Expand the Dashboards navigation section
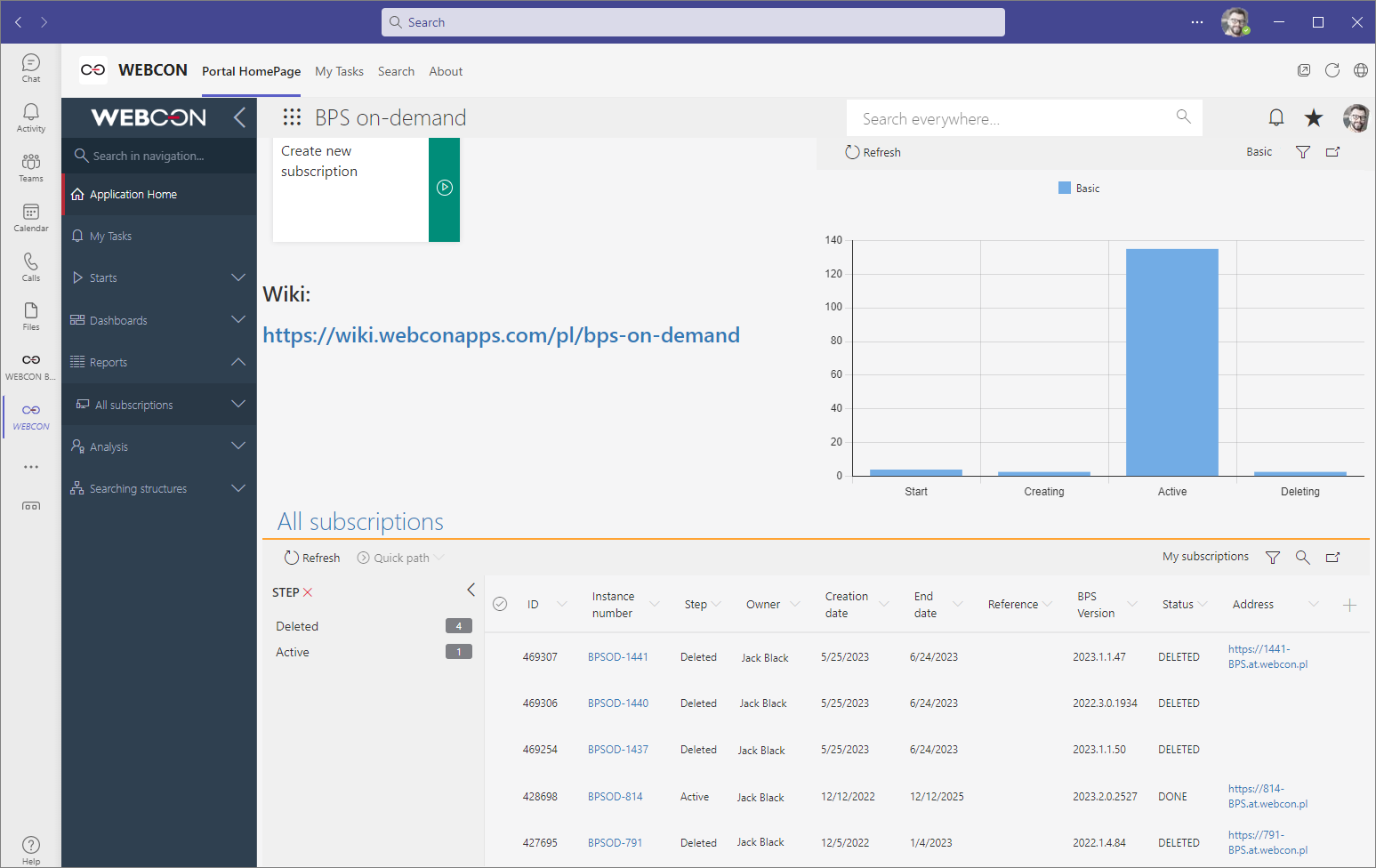The width and height of the screenshot is (1376, 868). [x=238, y=319]
